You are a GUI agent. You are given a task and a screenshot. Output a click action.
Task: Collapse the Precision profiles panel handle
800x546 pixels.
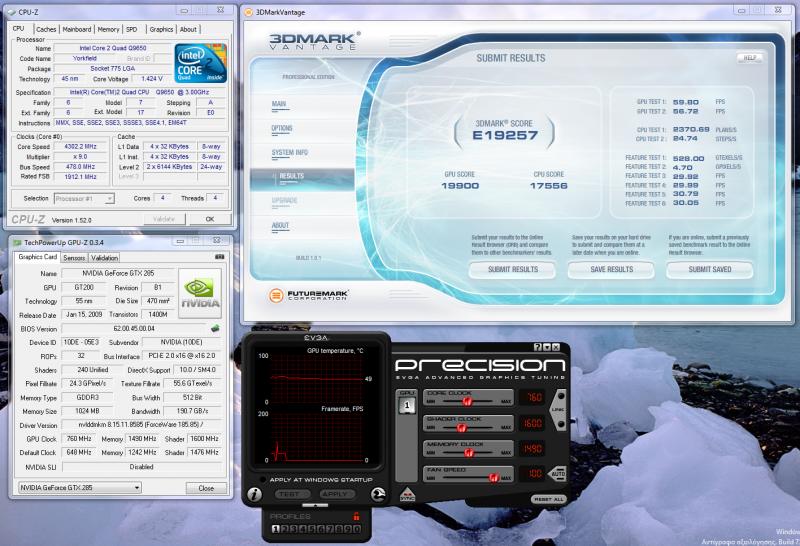(315, 505)
